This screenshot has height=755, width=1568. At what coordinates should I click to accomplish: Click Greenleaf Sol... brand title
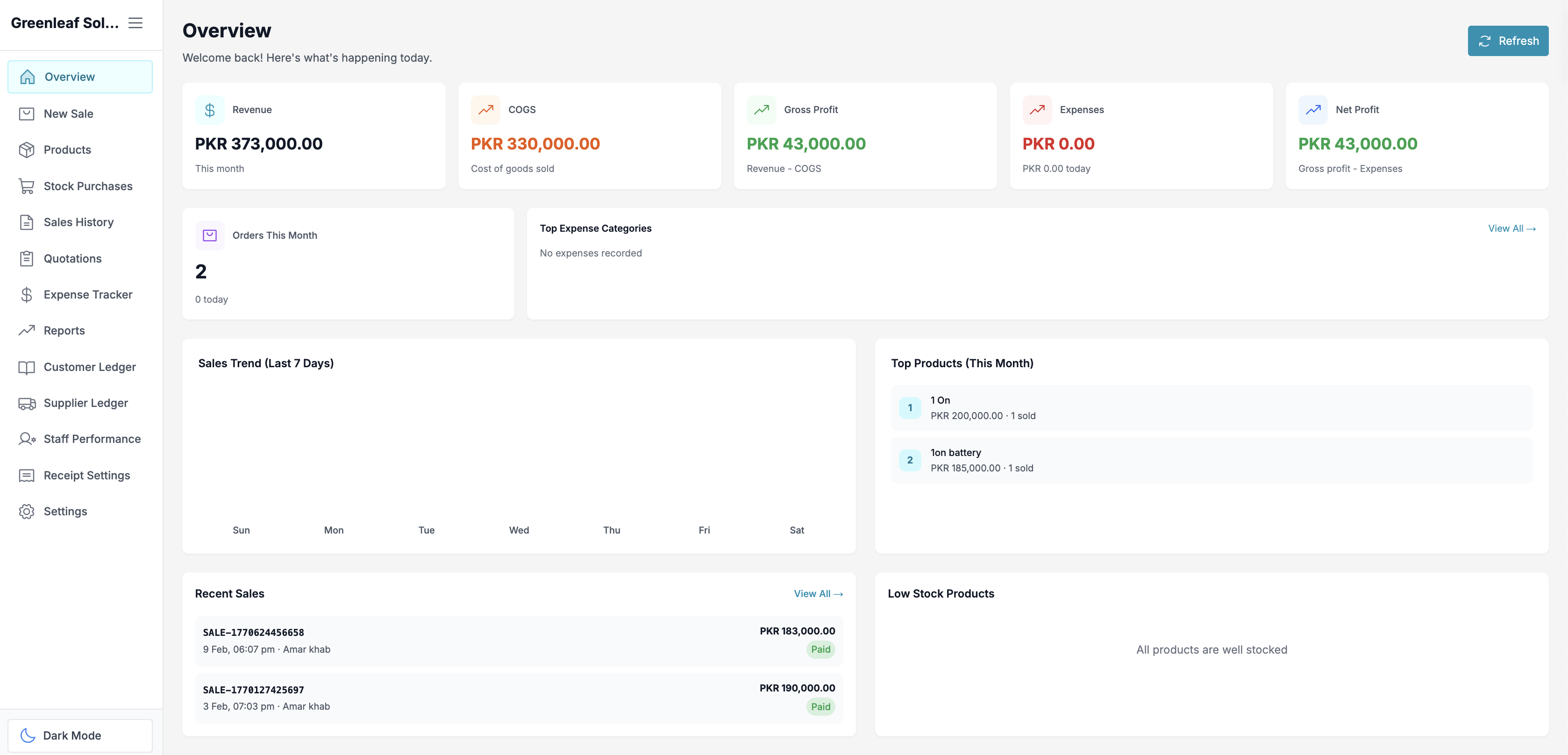tap(64, 23)
